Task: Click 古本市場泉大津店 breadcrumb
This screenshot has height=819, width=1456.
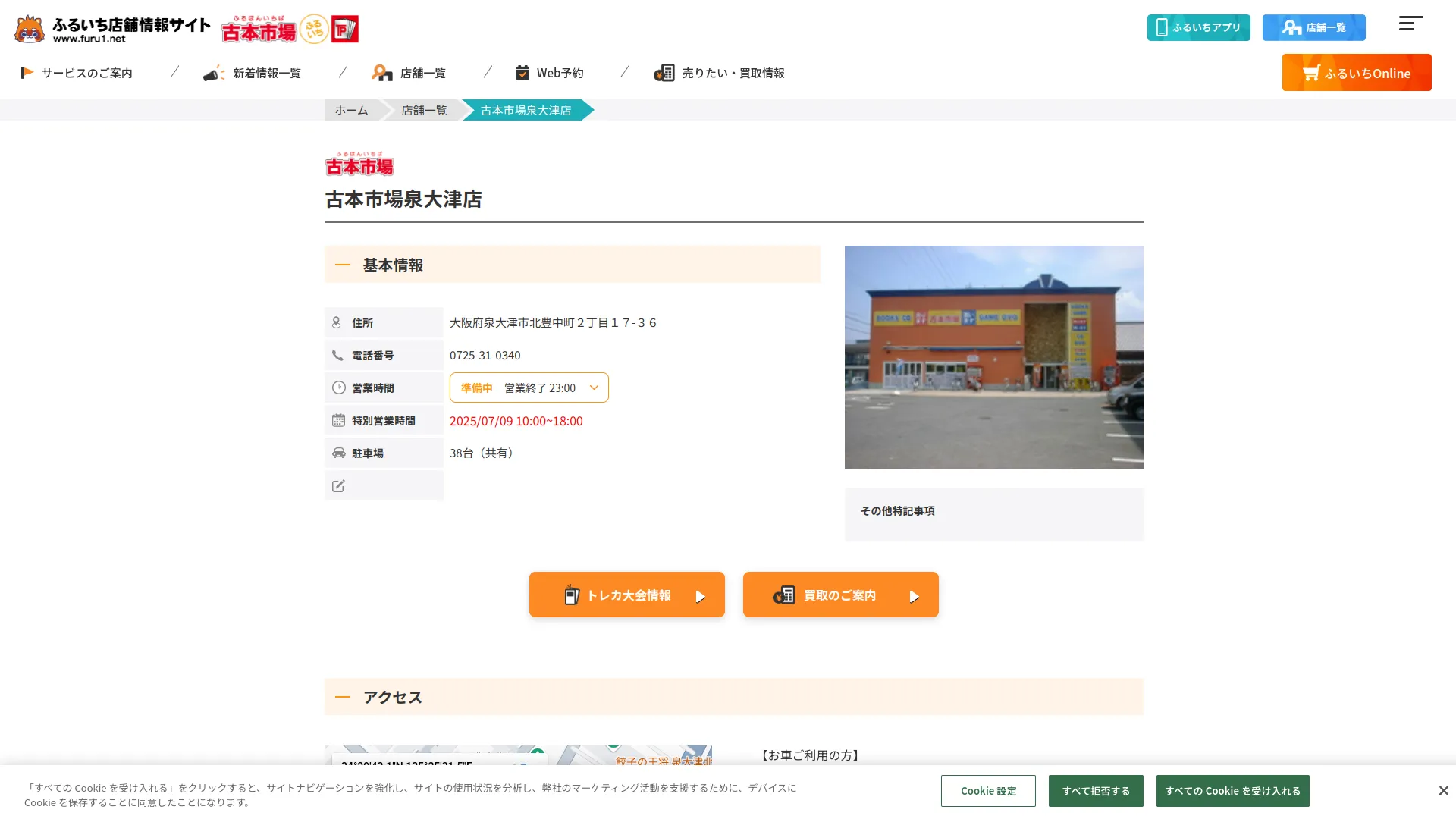Action: [x=526, y=110]
